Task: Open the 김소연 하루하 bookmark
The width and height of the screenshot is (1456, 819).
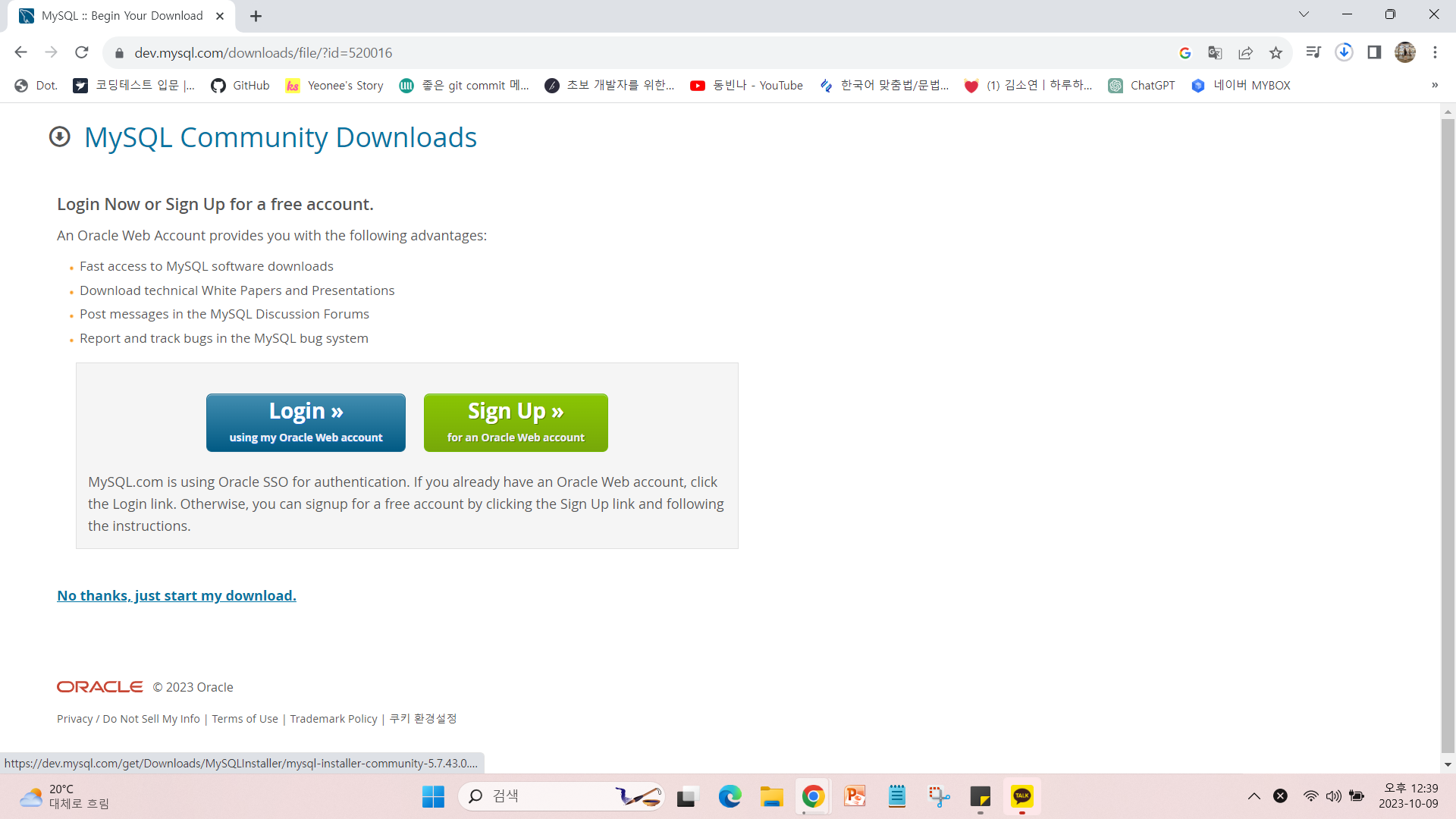Action: (1028, 86)
